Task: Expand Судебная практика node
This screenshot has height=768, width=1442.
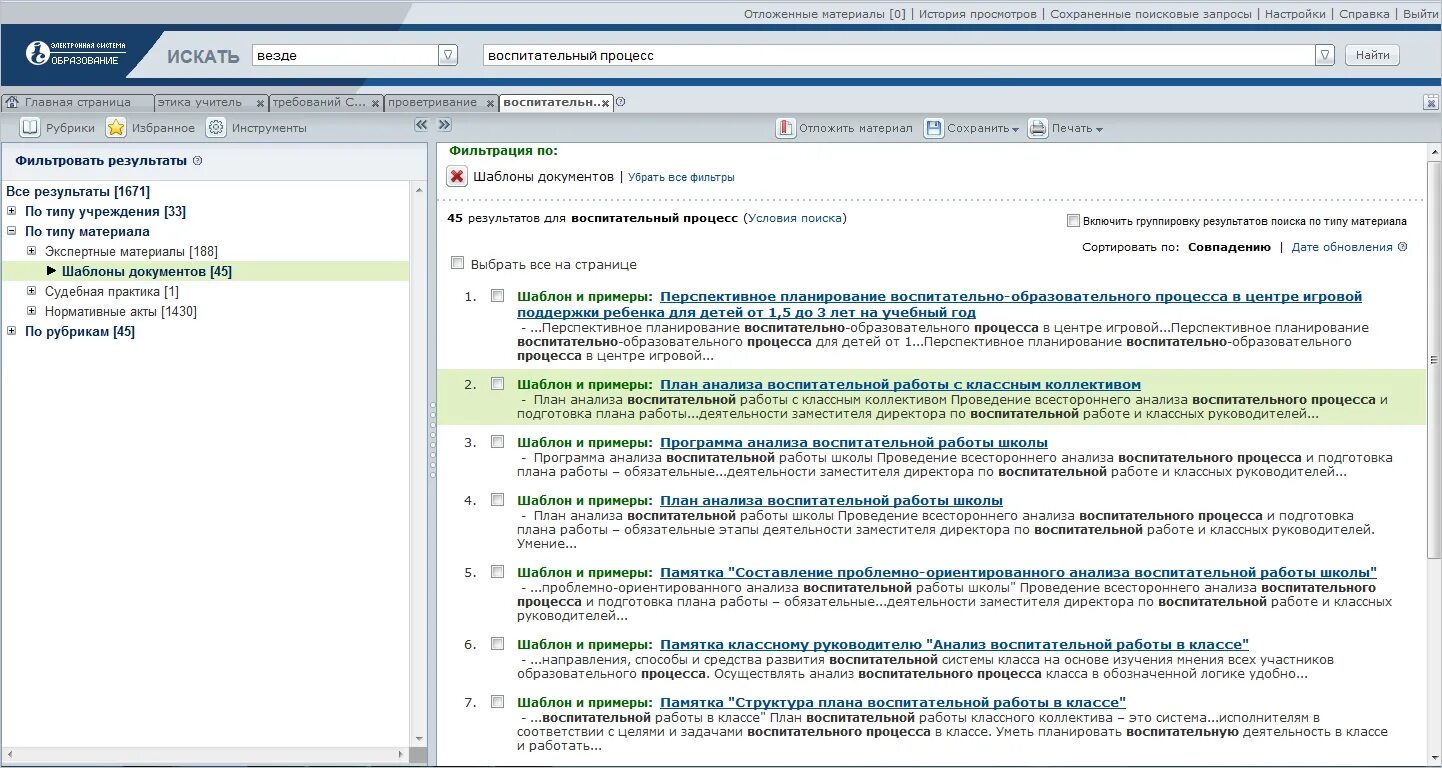Action: (x=32, y=291)
